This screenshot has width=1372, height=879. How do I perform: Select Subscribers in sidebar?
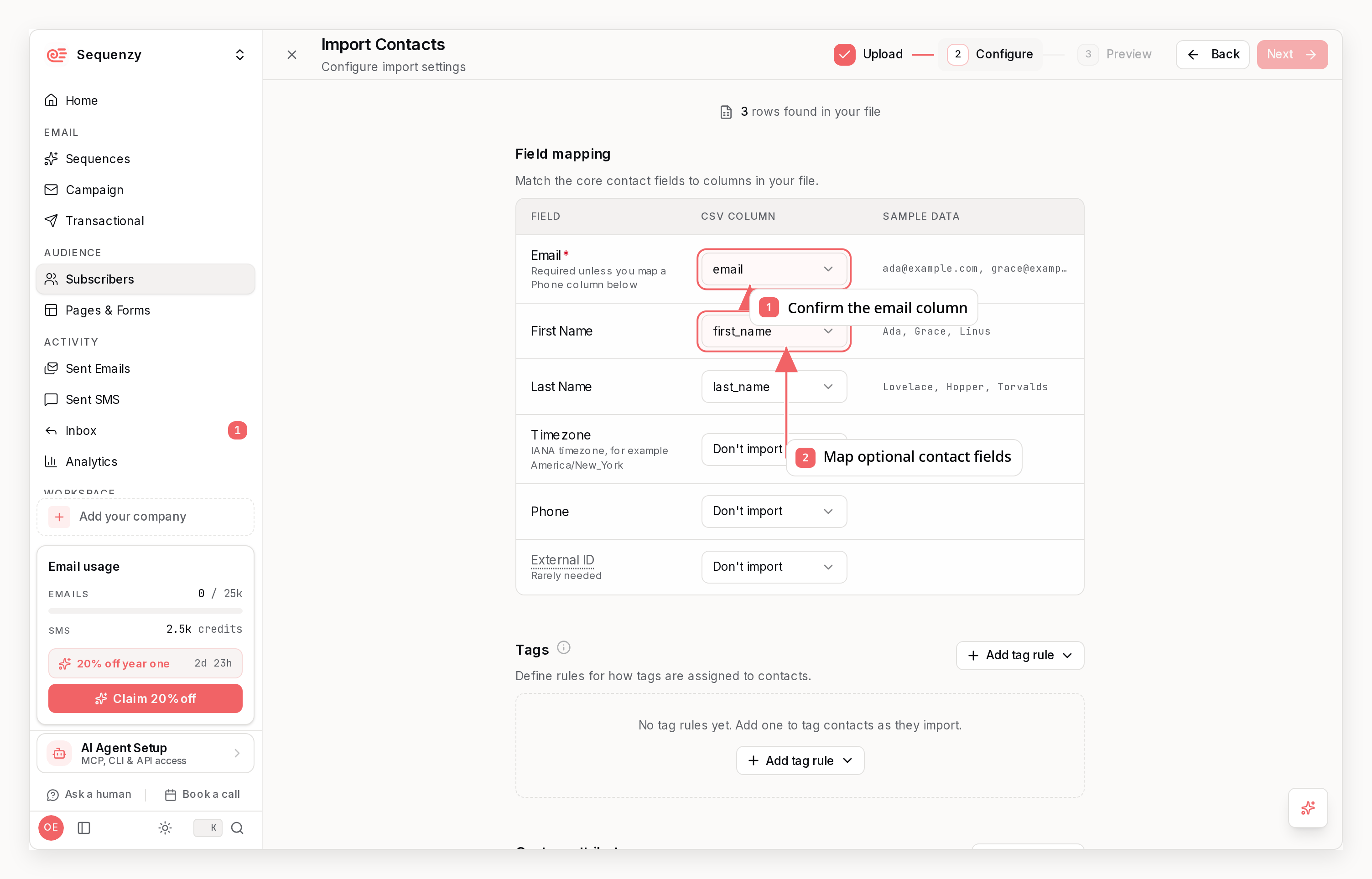145,279
